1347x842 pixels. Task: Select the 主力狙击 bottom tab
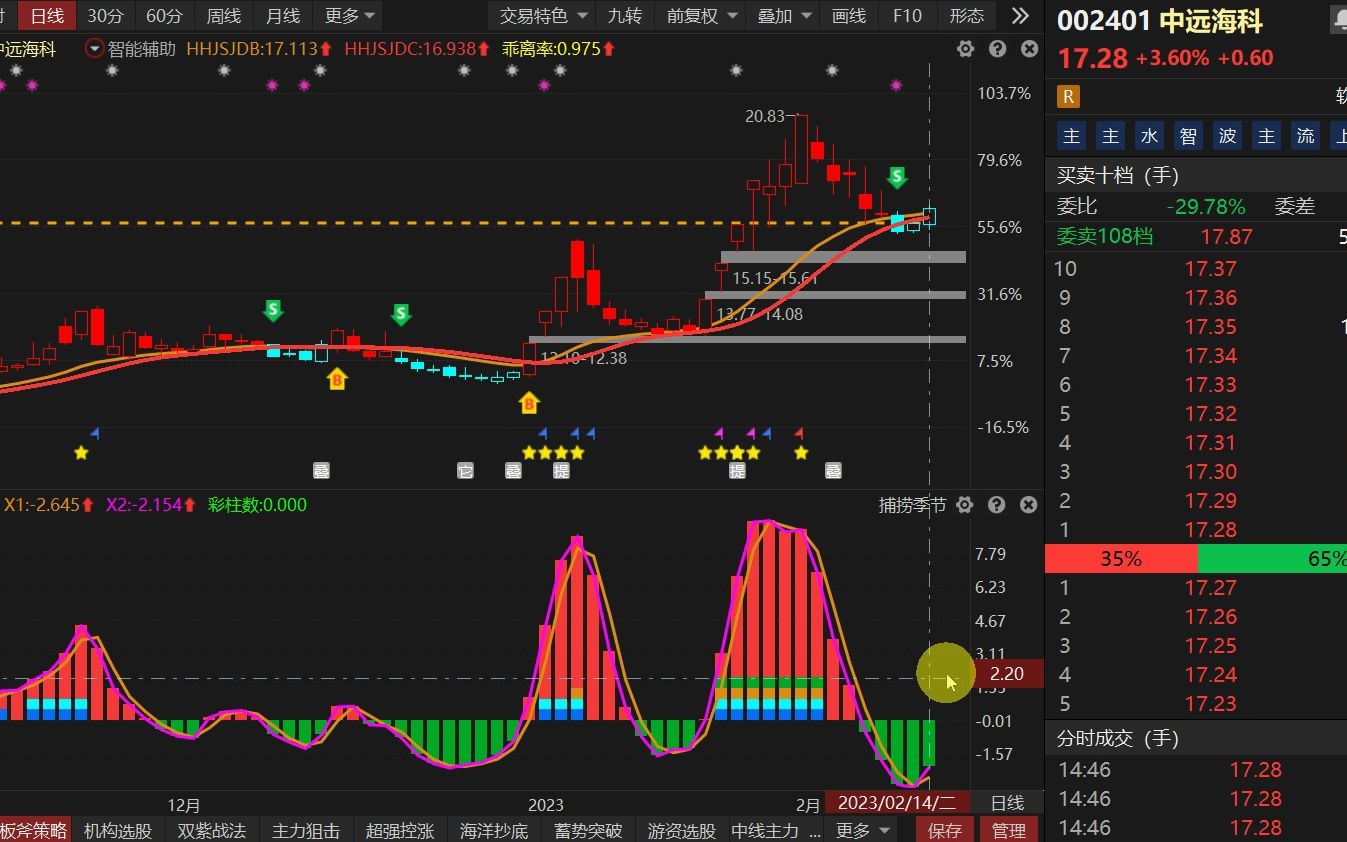[306, 830]
